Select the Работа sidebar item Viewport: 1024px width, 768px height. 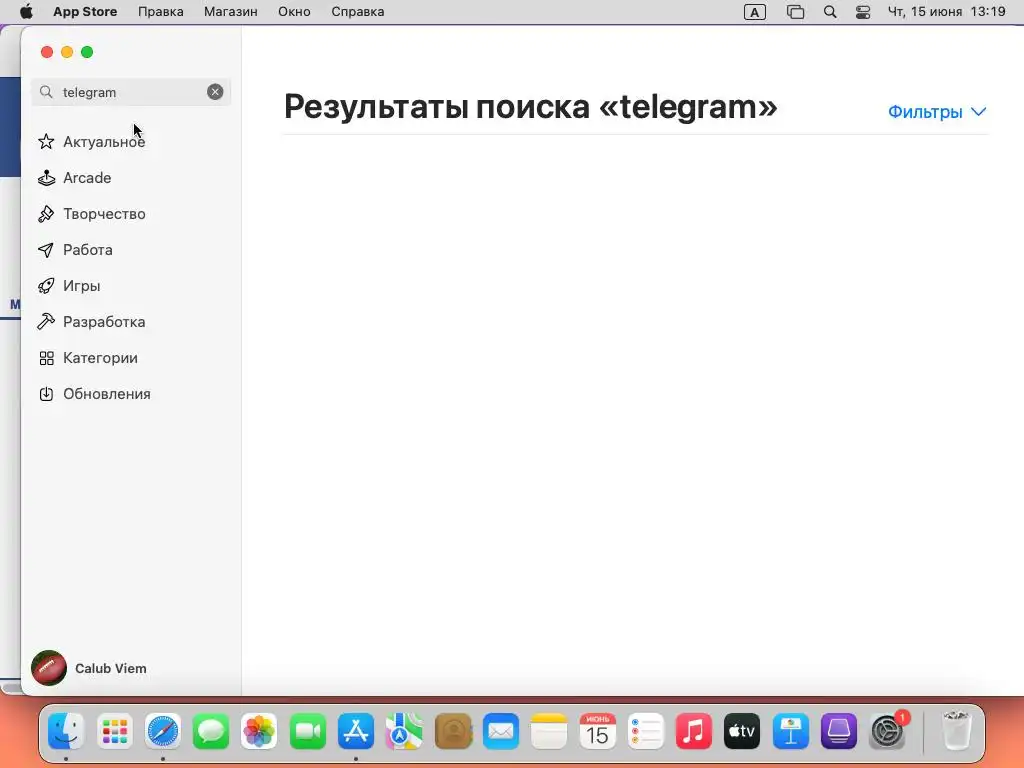(x=88, y=249)
